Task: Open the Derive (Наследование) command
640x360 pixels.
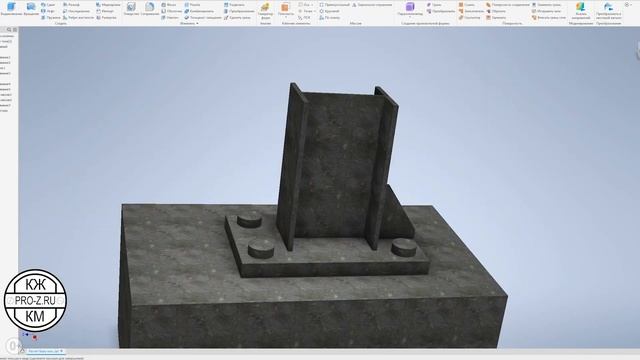Action: pos(76,11)
